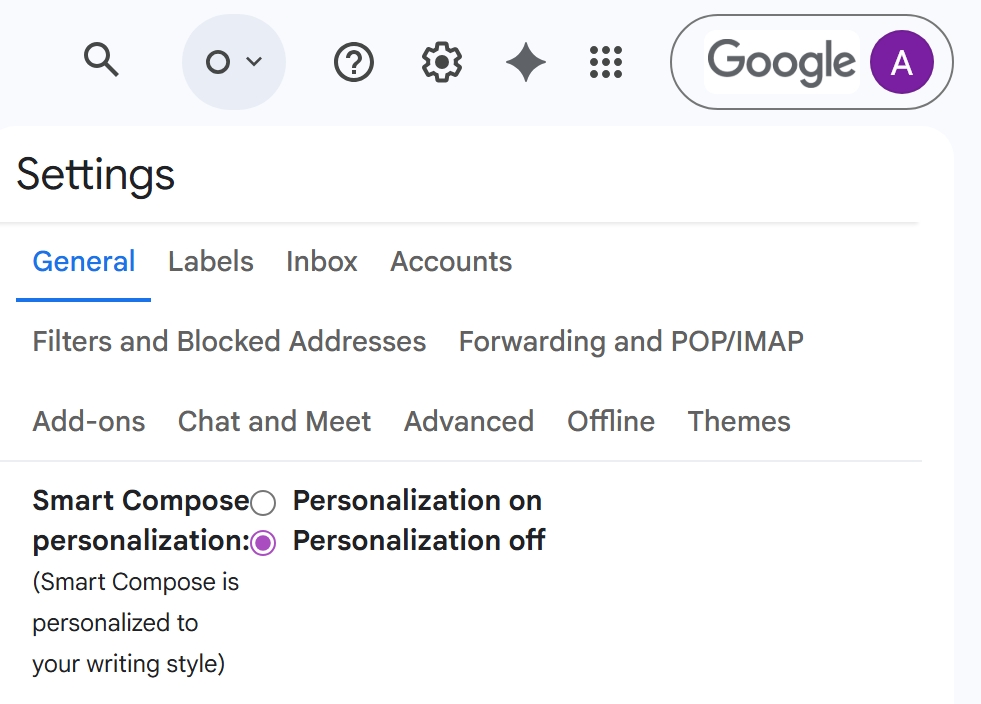Switch to the Offline settings tab
This screenshot has width=981, height=704.
point(611,422)
